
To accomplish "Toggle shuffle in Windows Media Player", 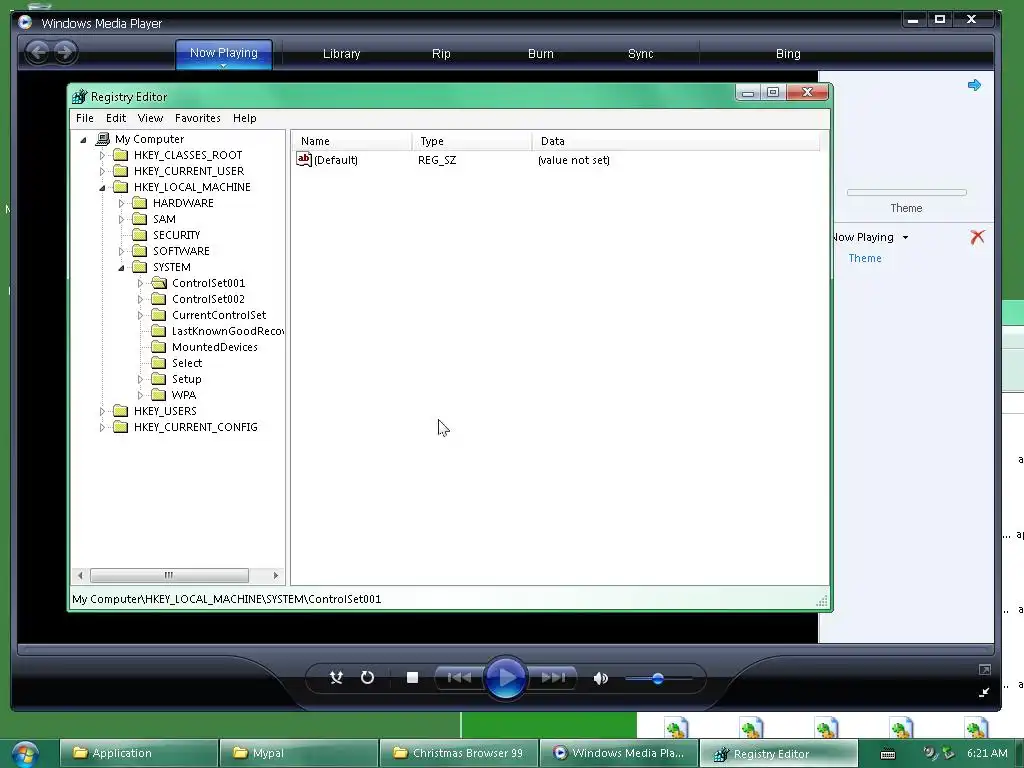I will [336, 678].
